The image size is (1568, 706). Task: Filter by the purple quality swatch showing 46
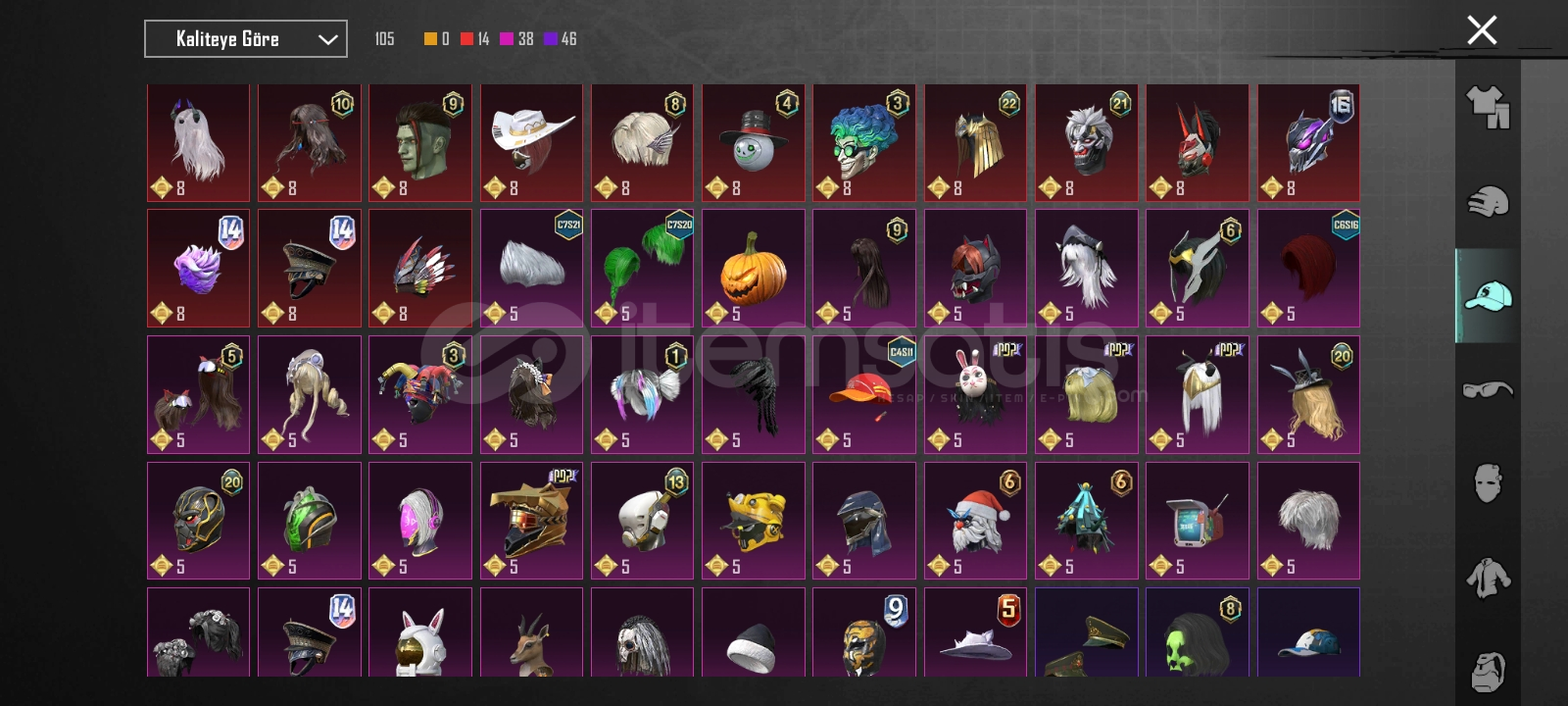tap(551, 39)
